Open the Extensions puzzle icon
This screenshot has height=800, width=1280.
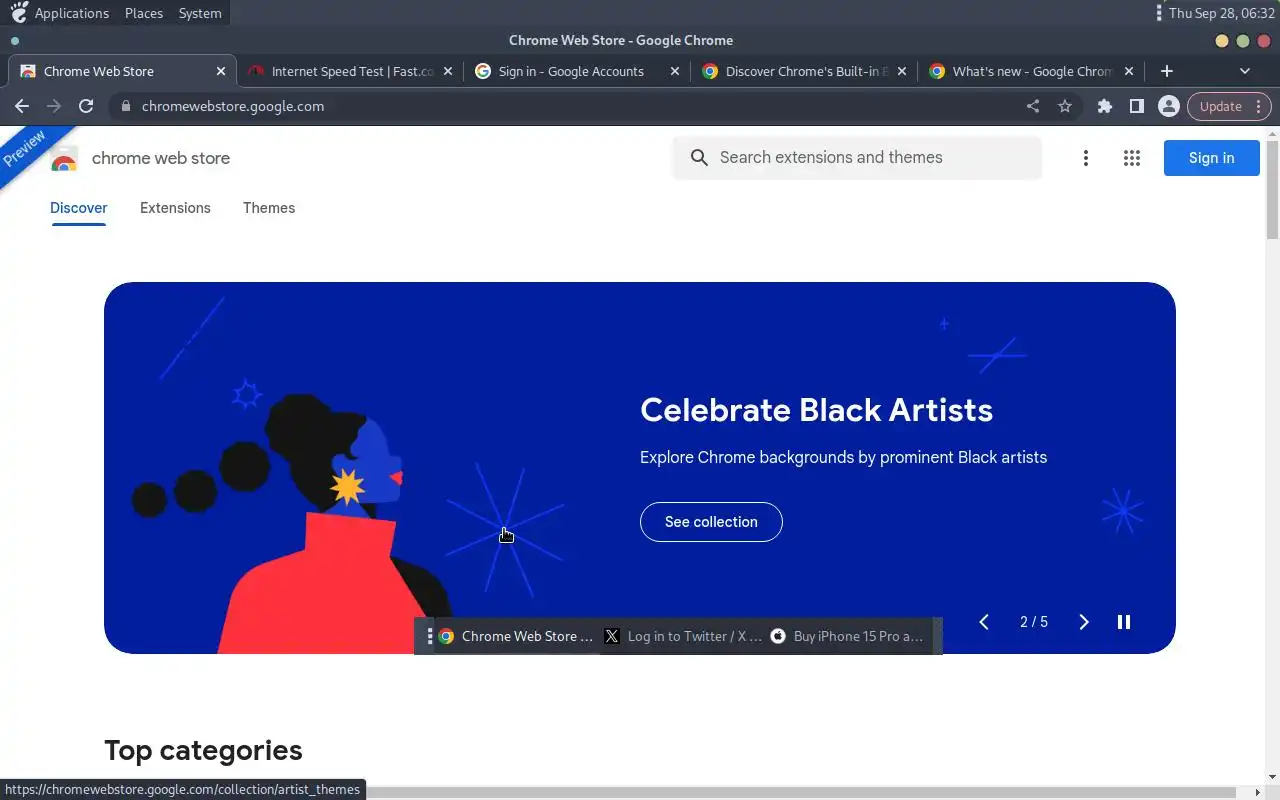pyautogui.click(x=1105, y=106)
